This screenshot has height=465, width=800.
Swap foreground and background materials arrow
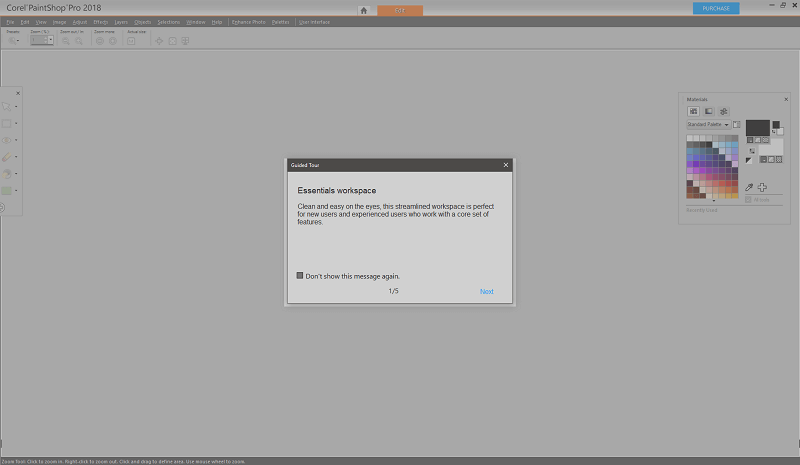(752, 151)
